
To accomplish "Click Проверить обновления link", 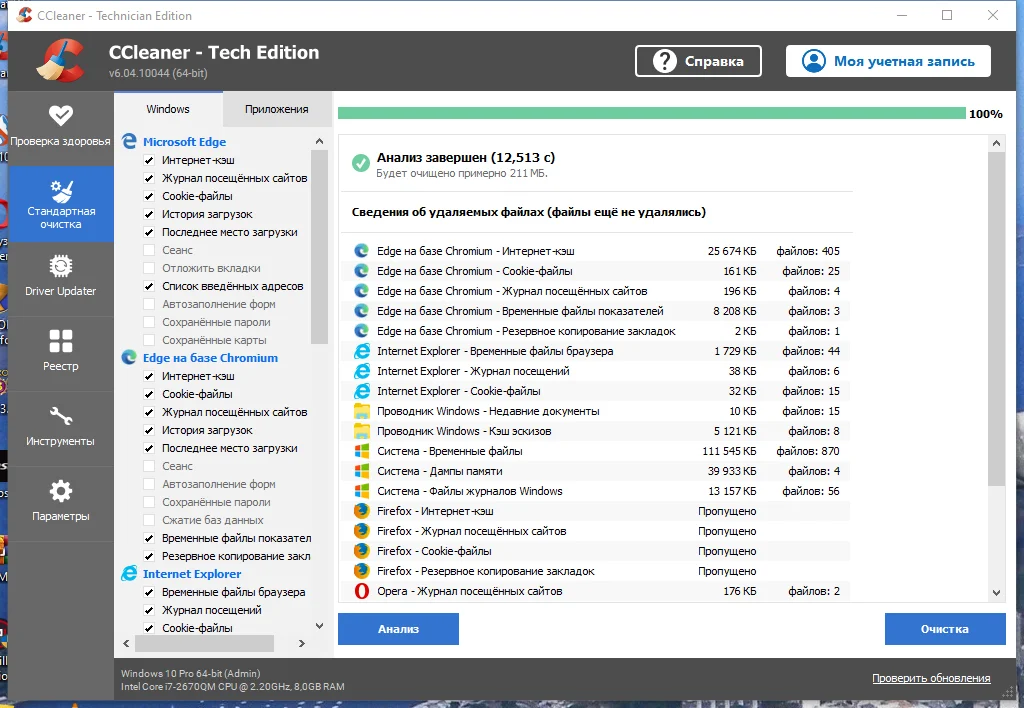I will pos(931,679).
